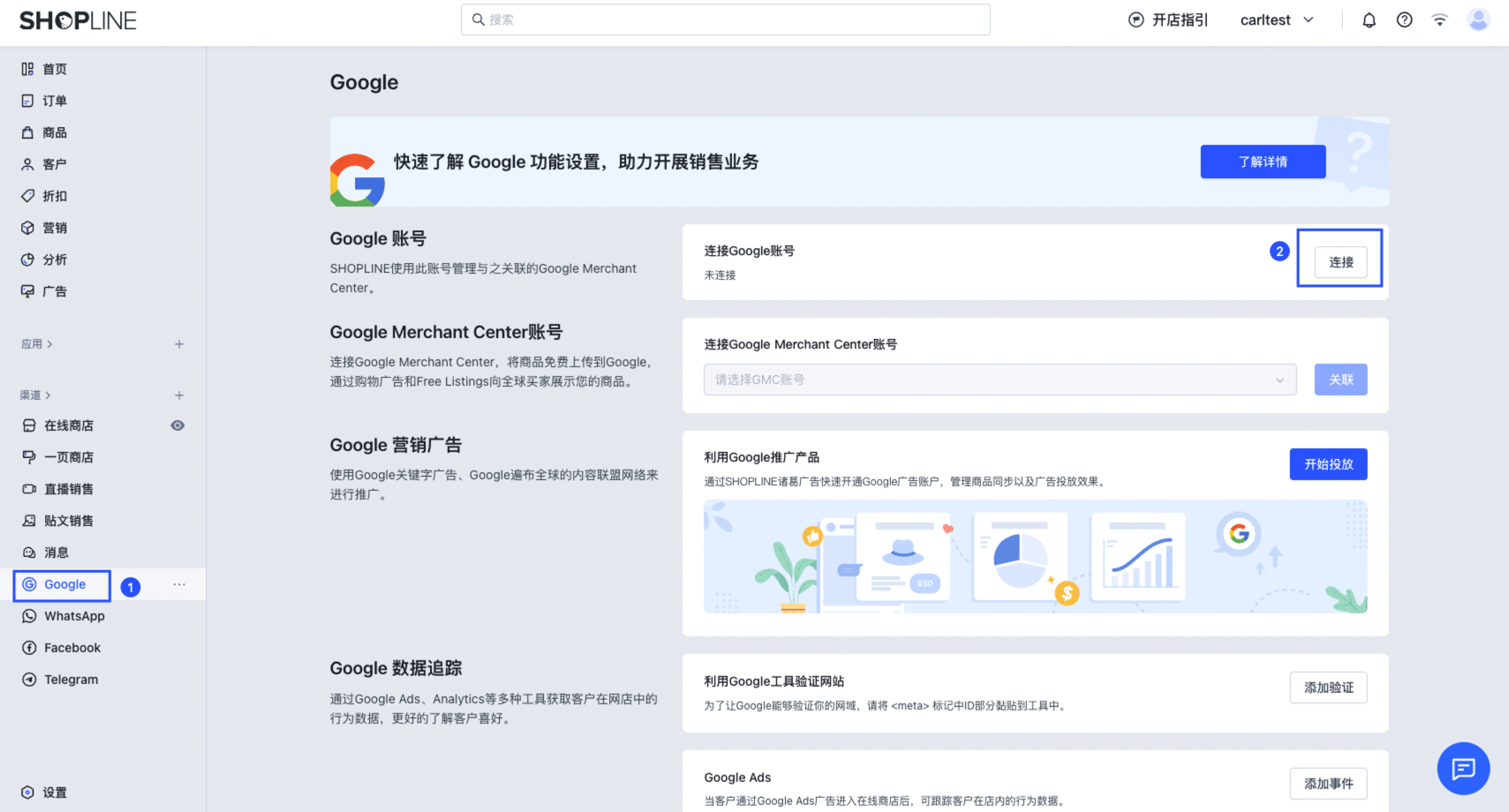
Task: Expand the 渠道 channels section
Action: coord(36,395)
